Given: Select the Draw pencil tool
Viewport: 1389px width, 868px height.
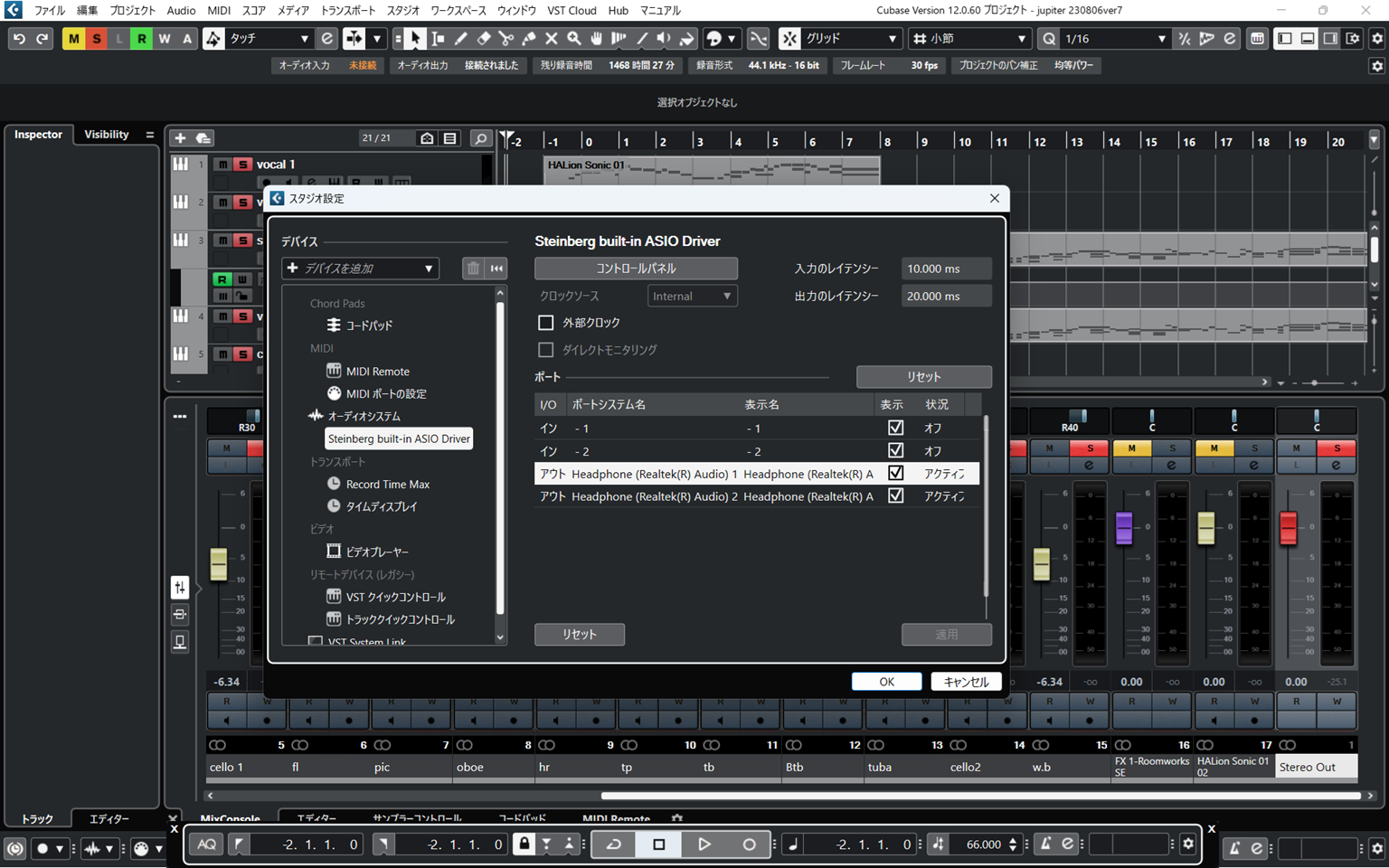Looking at the screenshot, I should pyautogui.click(x=461, y=39).
